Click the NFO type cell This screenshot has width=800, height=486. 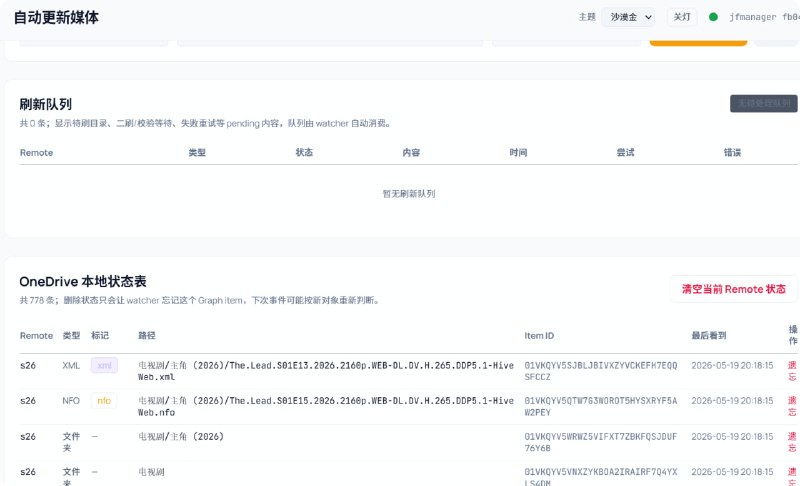click(x=71, y=401)
